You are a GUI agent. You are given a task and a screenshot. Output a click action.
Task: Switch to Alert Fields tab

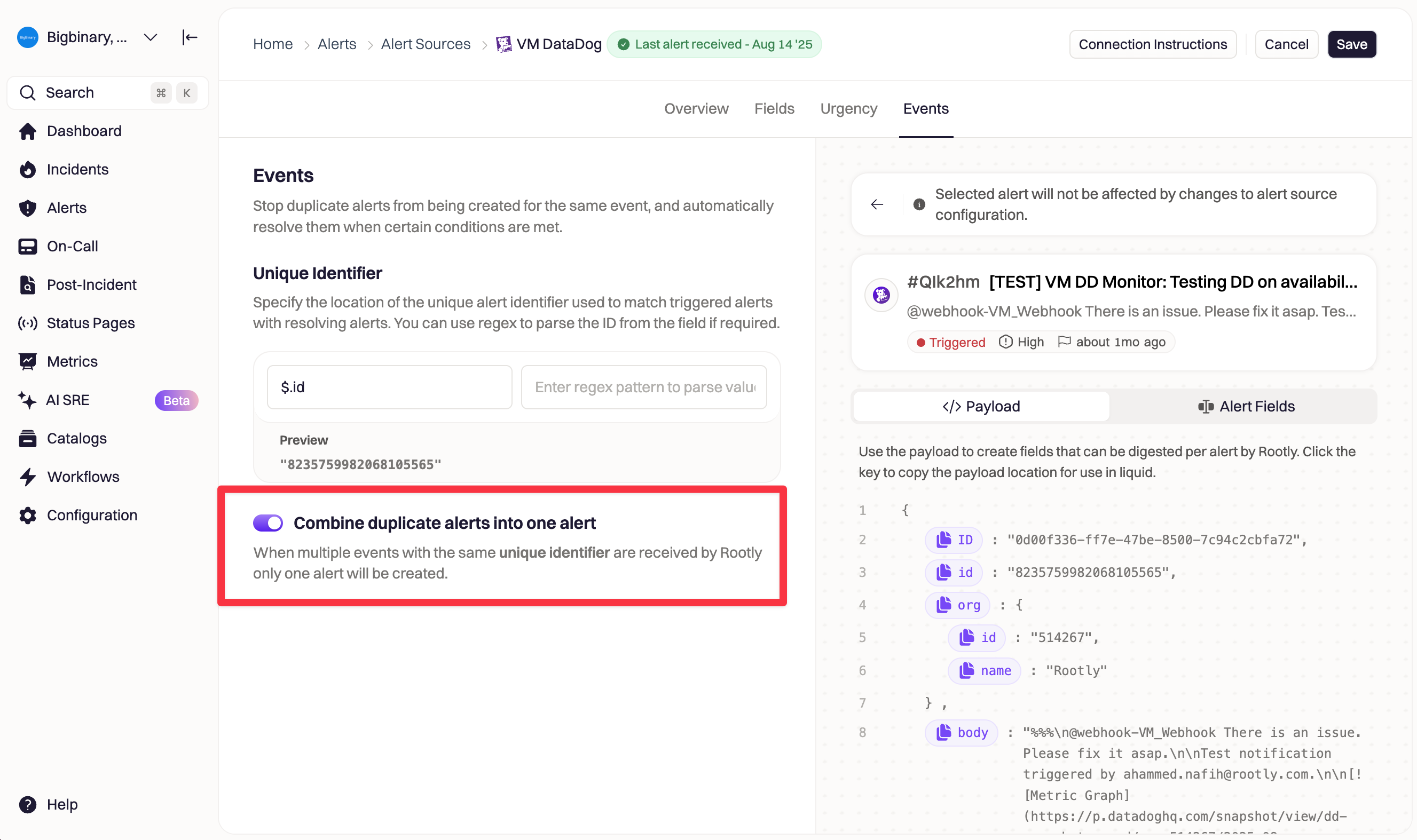tap(1246, 407)
